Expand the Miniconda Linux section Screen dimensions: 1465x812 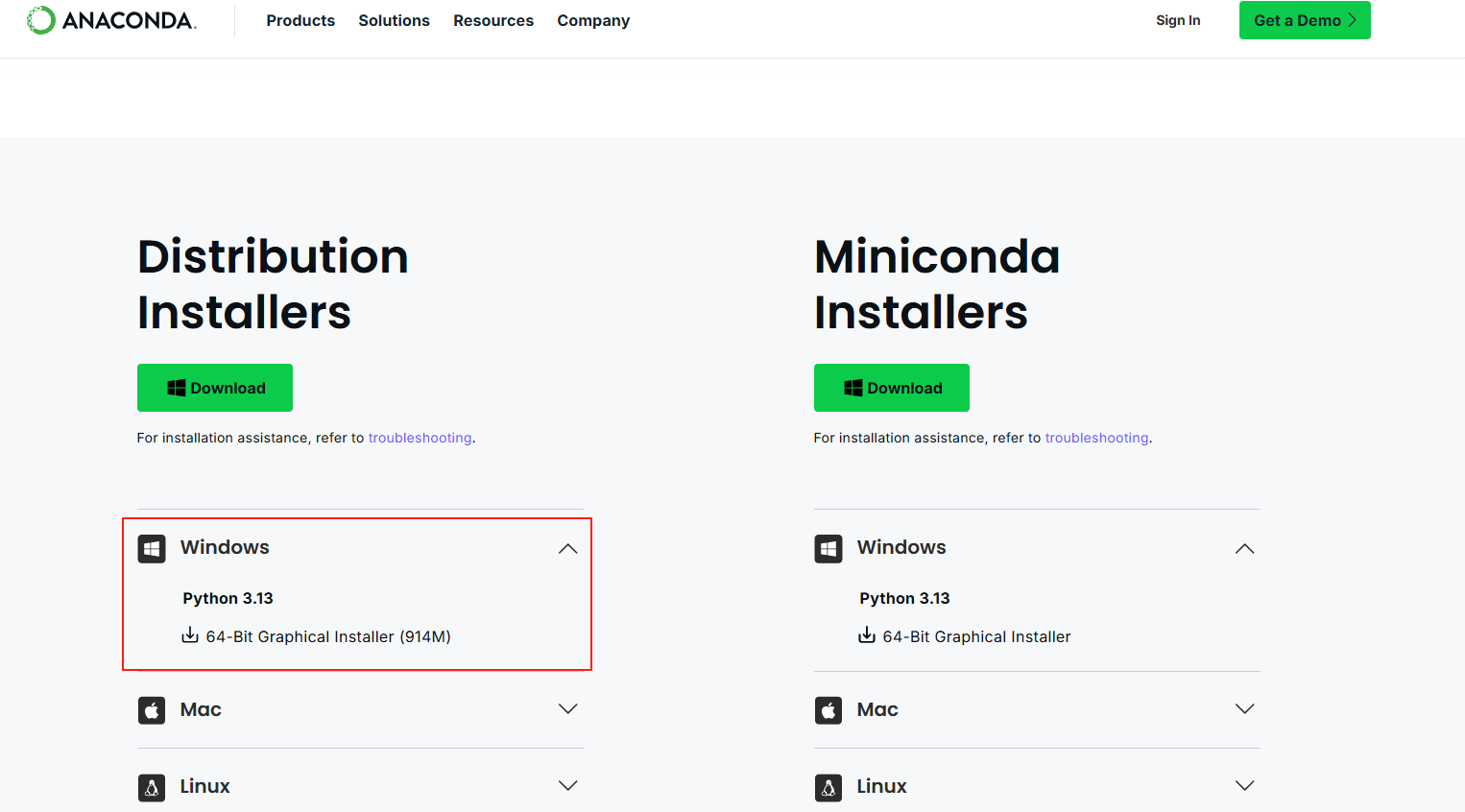click(x=1245, y=786)
